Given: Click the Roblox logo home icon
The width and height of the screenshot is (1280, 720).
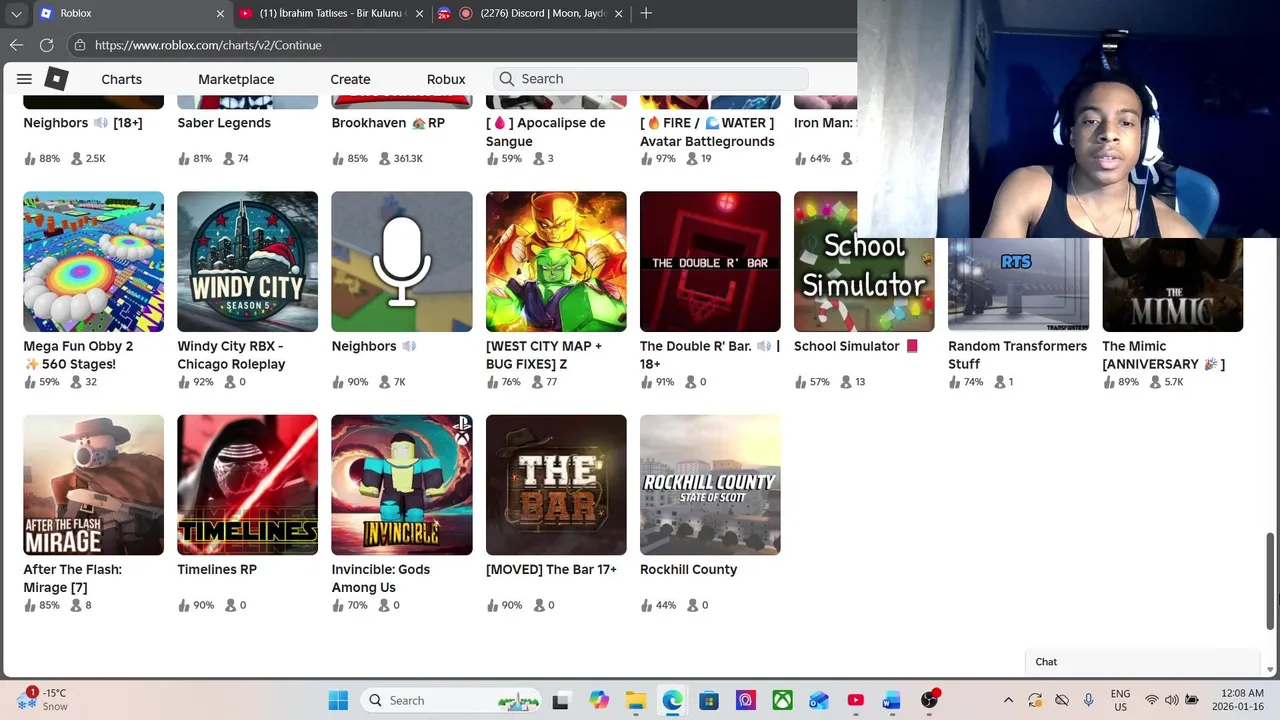Looking at the screenshot, I should (x=56, y=79).
